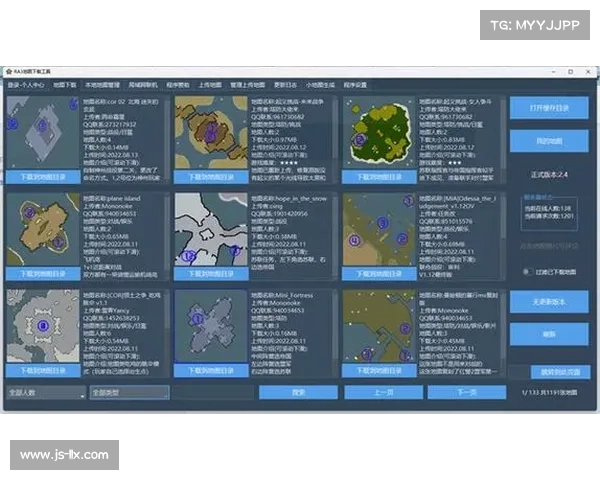600x480 pixels.
Task: Click the Mini_Fortress info scrollbar
Action: click(x=335, y=333)
